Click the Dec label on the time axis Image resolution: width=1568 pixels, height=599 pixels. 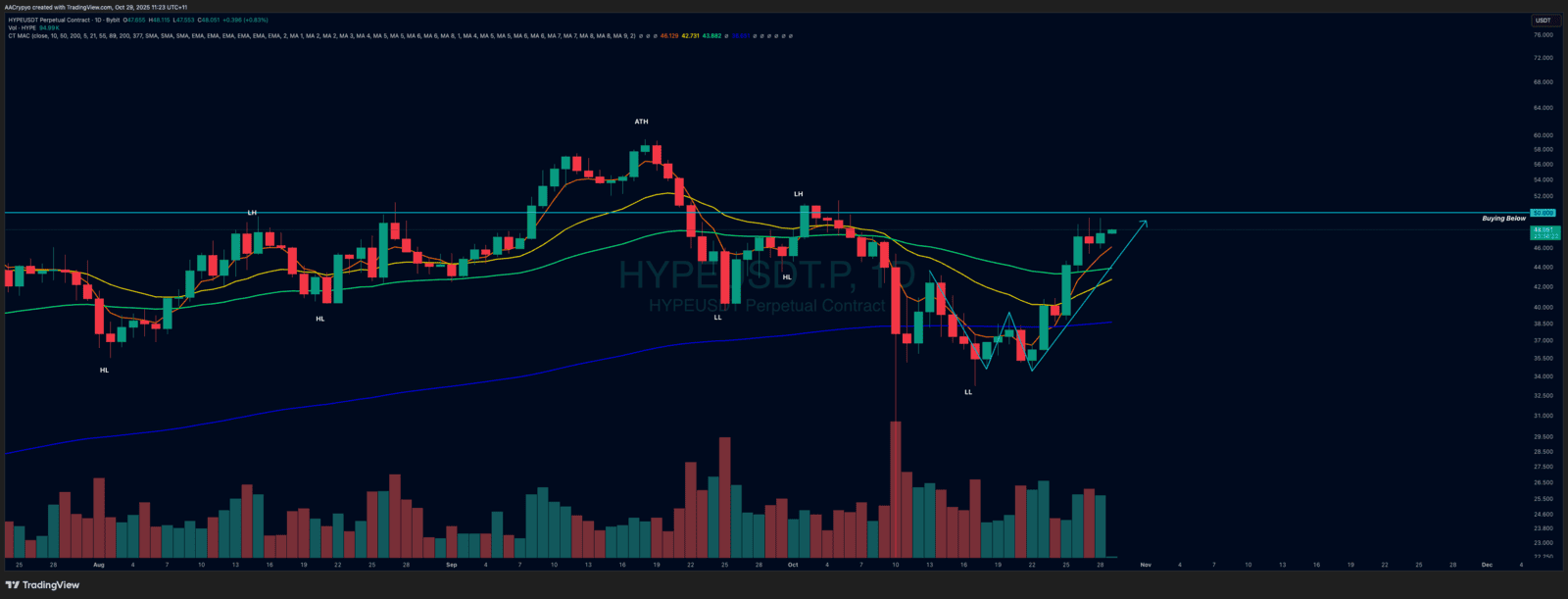1487,565
